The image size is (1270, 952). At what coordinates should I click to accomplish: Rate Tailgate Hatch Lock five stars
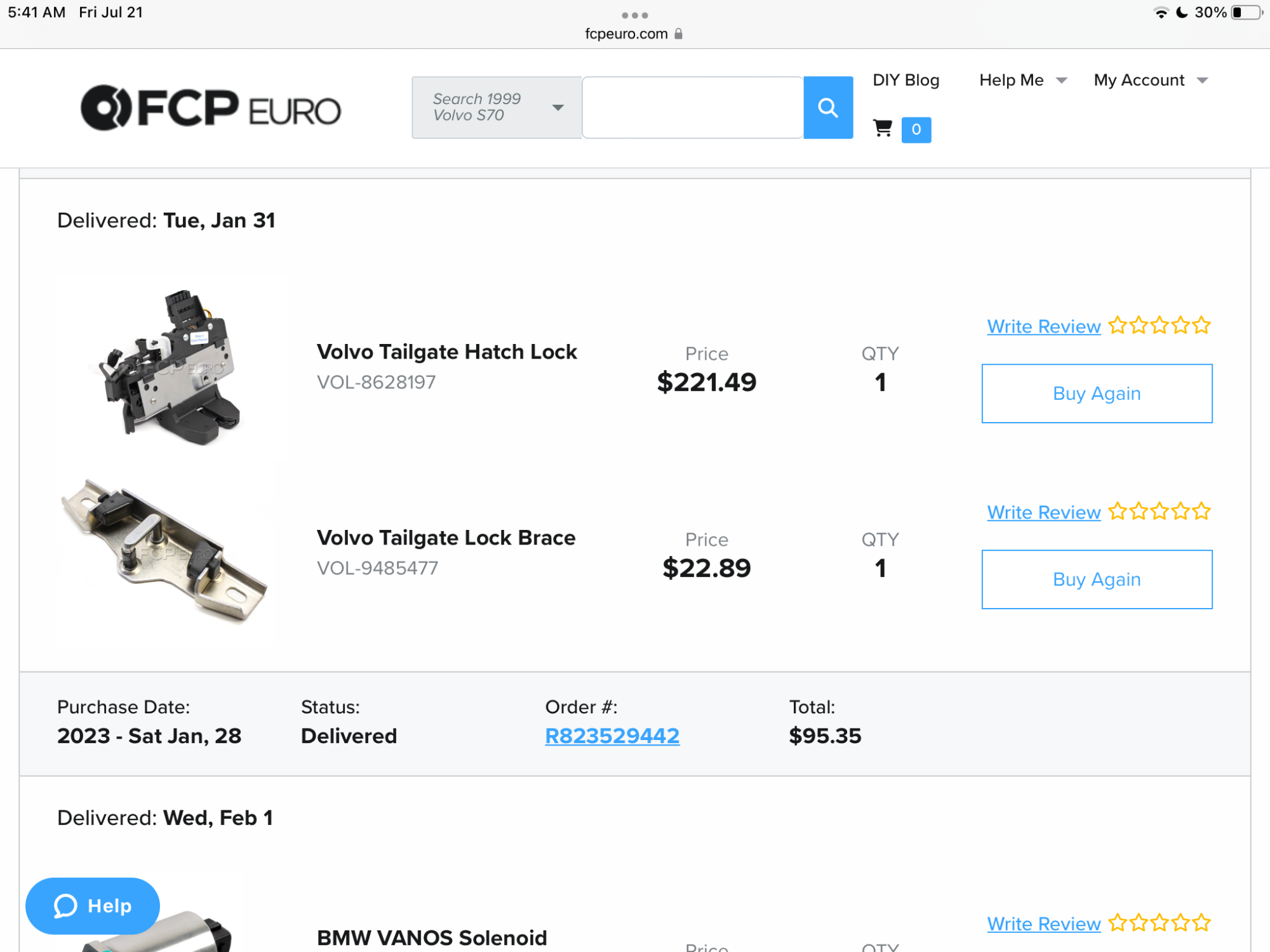[1201, 326]
